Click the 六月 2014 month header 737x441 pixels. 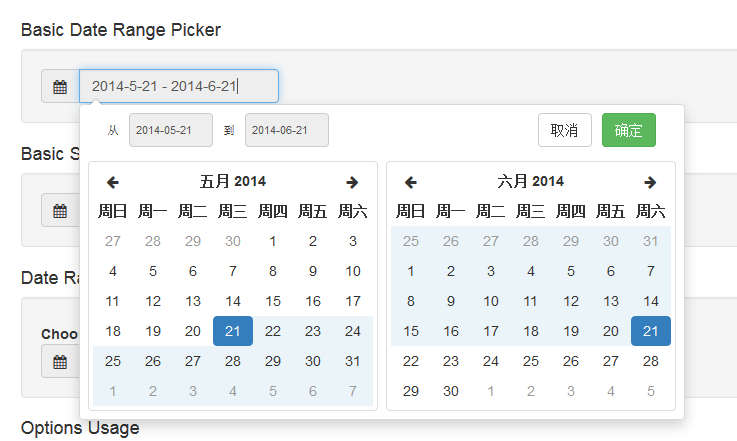(x=531, y=182)
